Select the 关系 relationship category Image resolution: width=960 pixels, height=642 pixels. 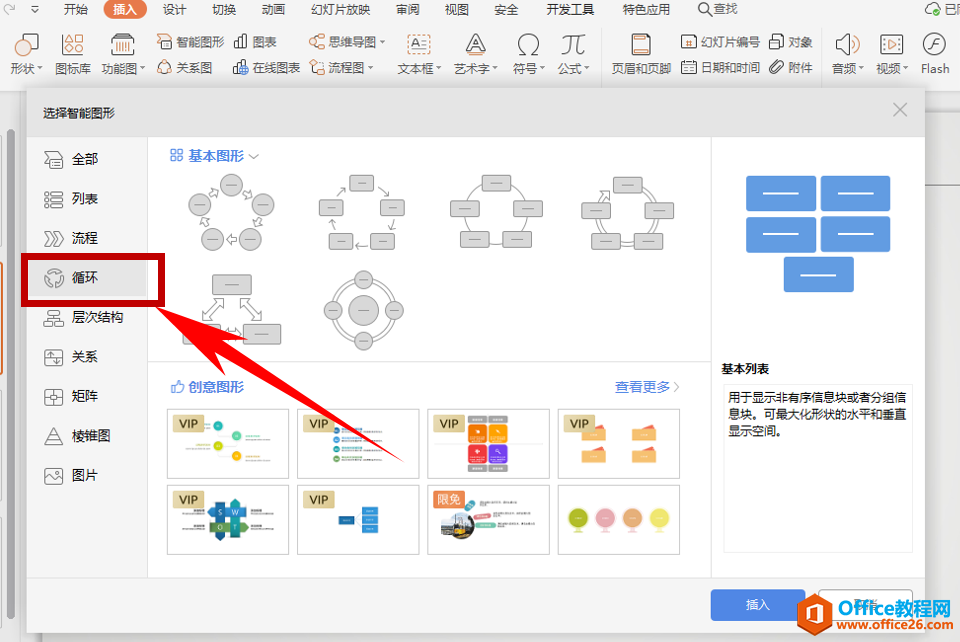click(86, 357)
